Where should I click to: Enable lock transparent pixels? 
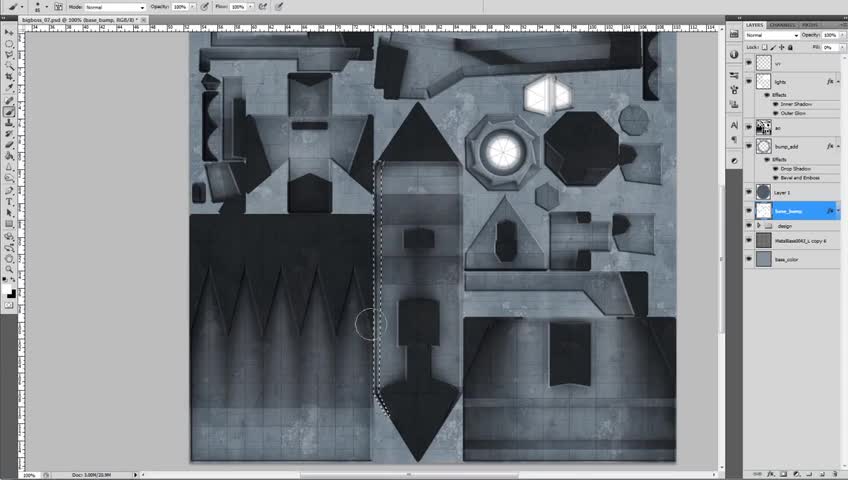click(765, 48)
